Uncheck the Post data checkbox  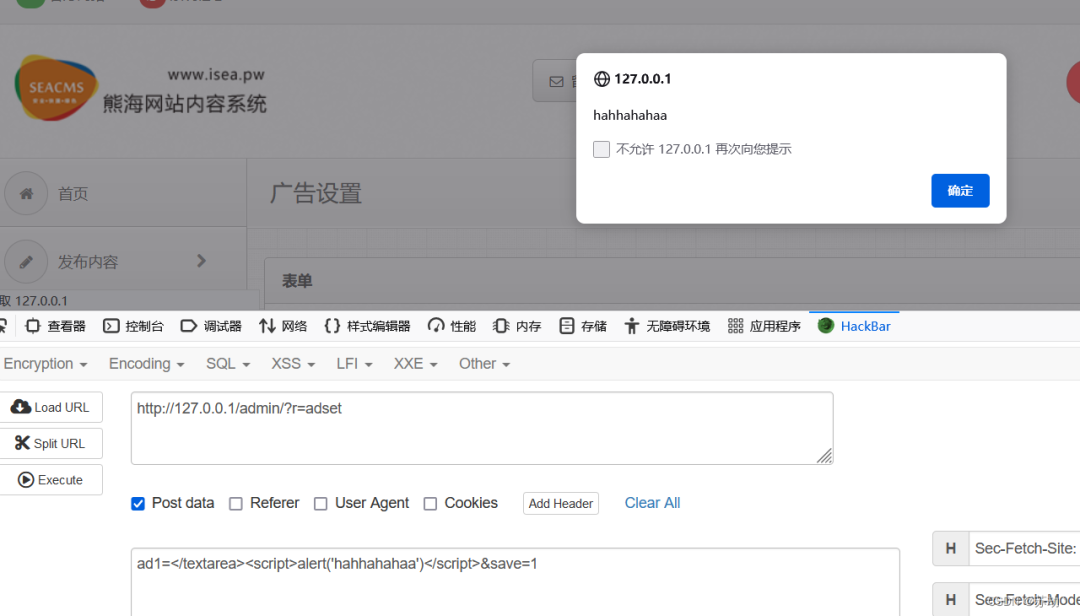pyautogui.click(x=138, y=504)
